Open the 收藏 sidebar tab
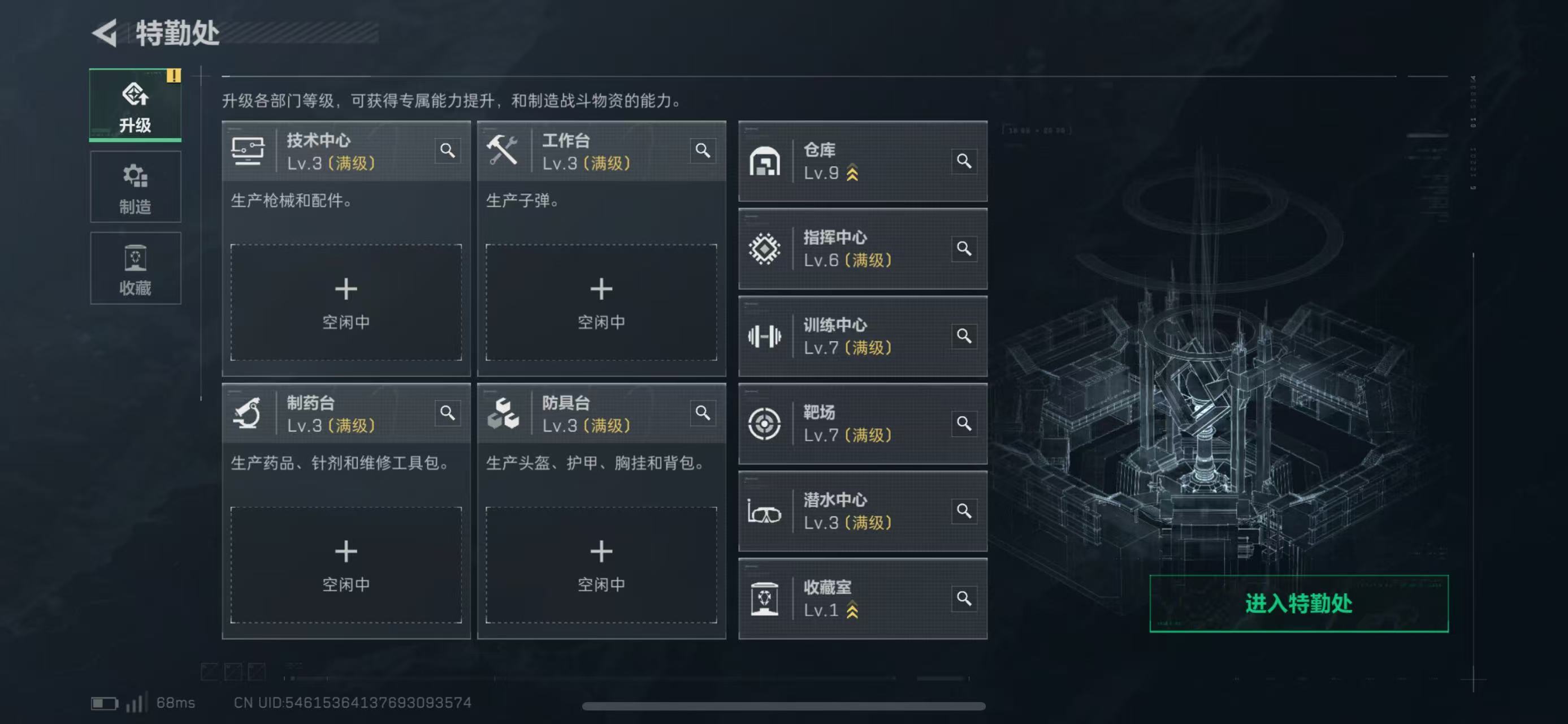The image size is (1568, 724). [x=135, y=268]
